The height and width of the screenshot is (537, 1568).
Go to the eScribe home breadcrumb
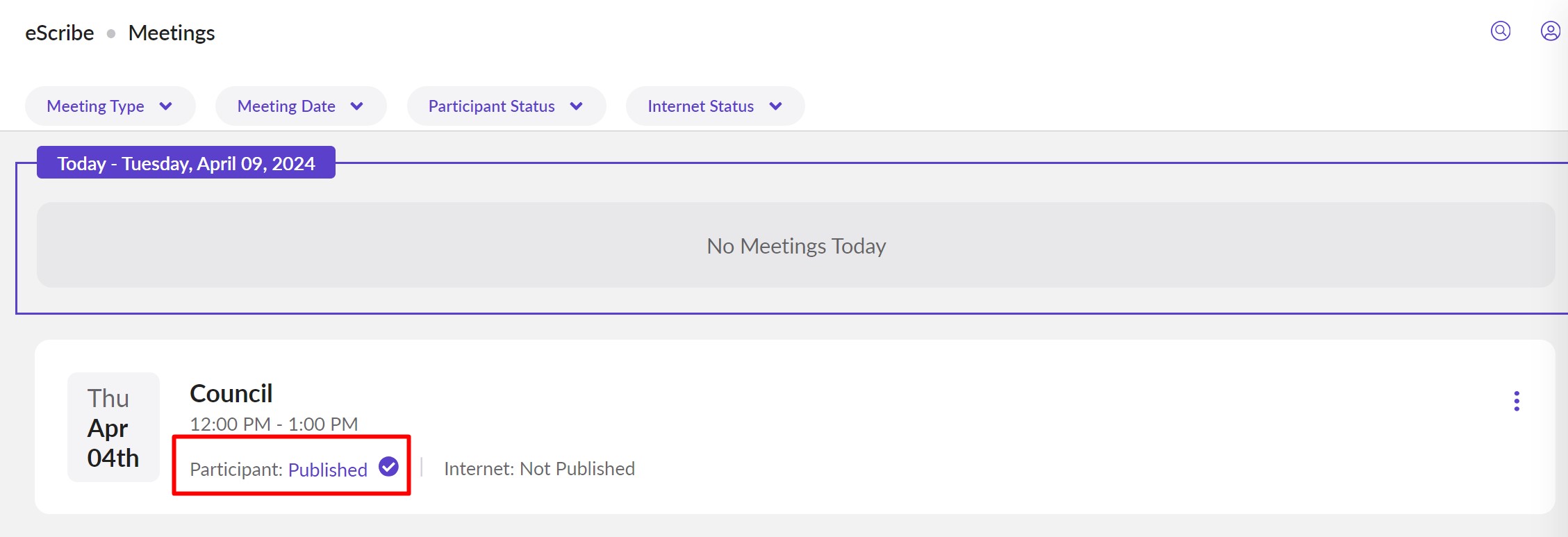click(x=60, y=33)
